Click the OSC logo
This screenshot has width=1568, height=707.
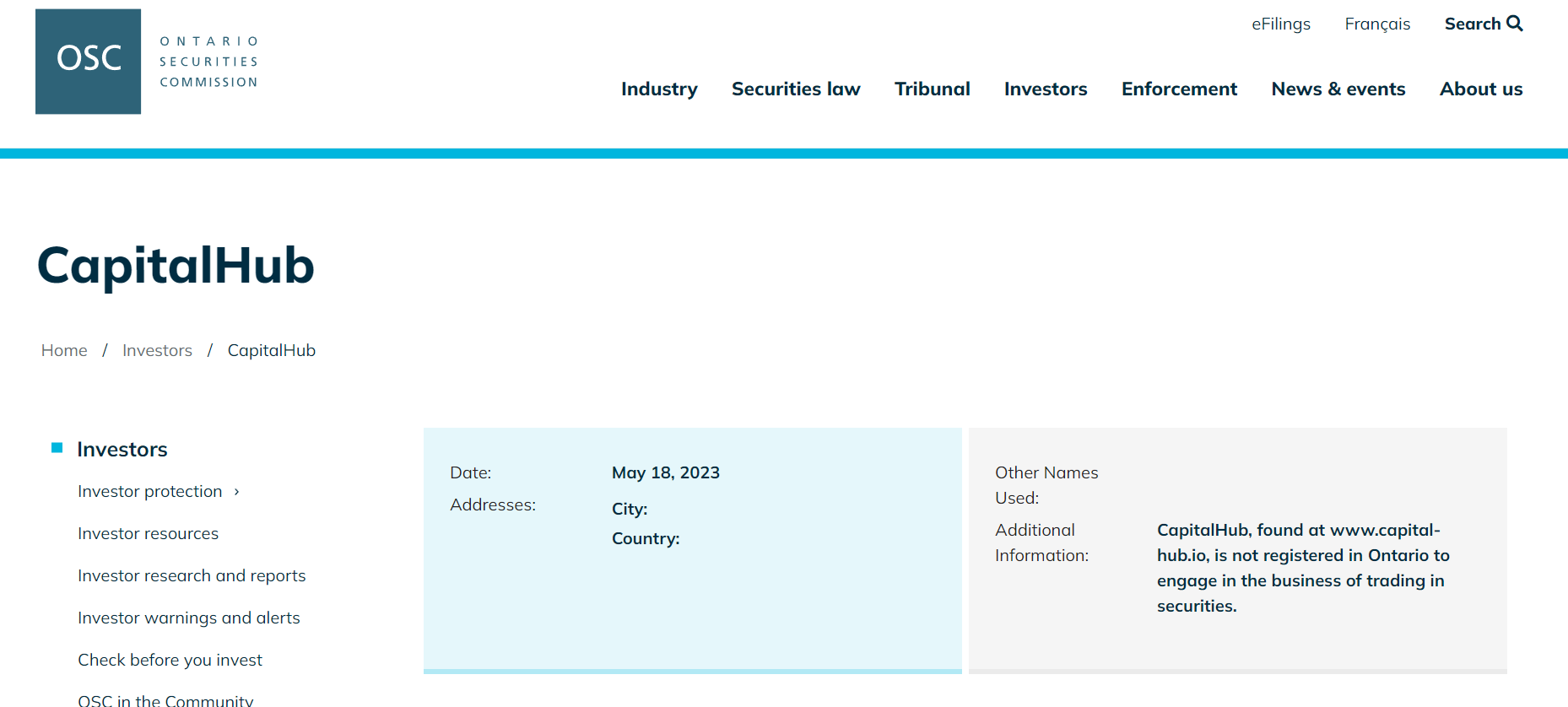click(88, 62)
